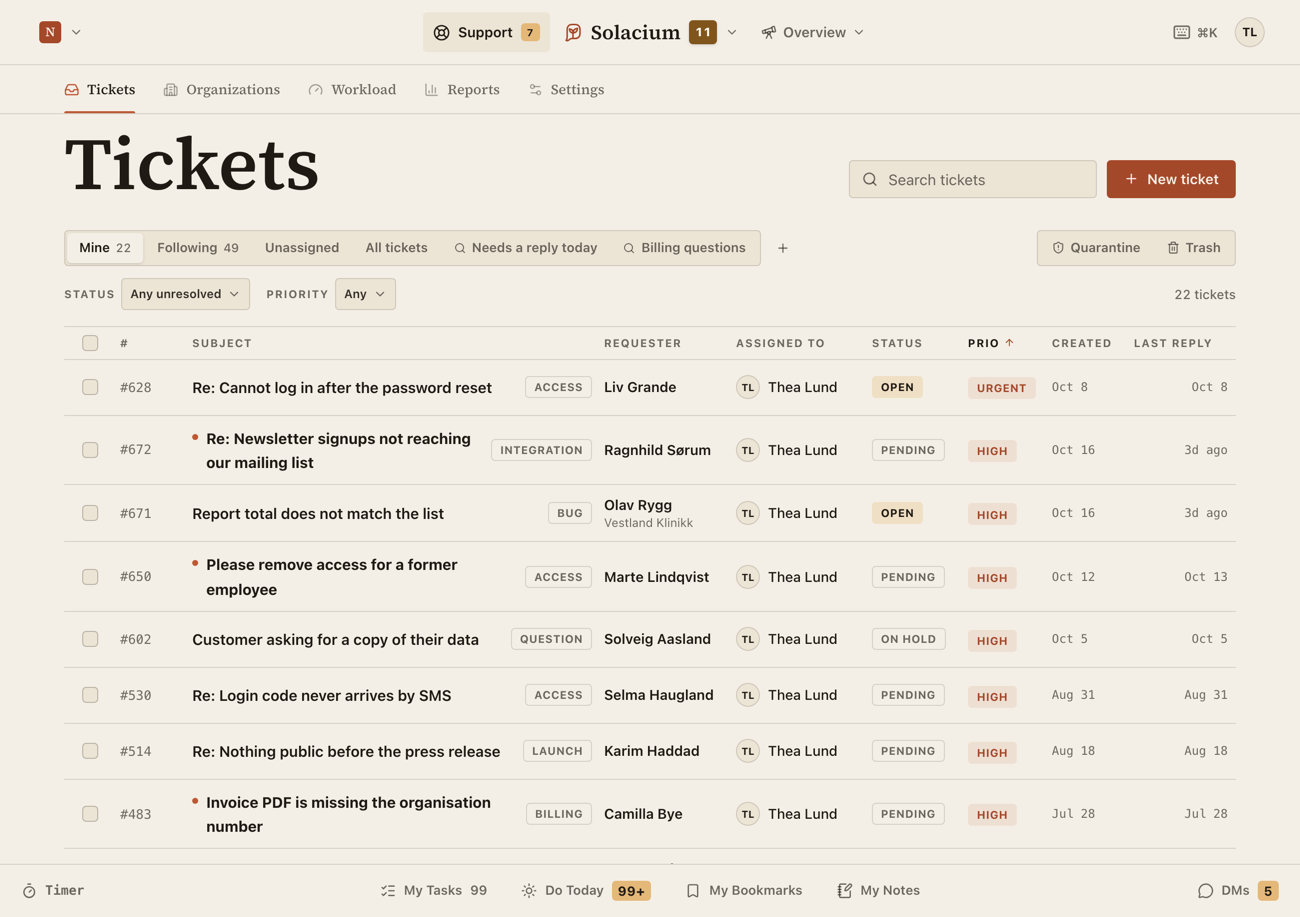Click the Solacium project logo

click(x=573, y=32)
